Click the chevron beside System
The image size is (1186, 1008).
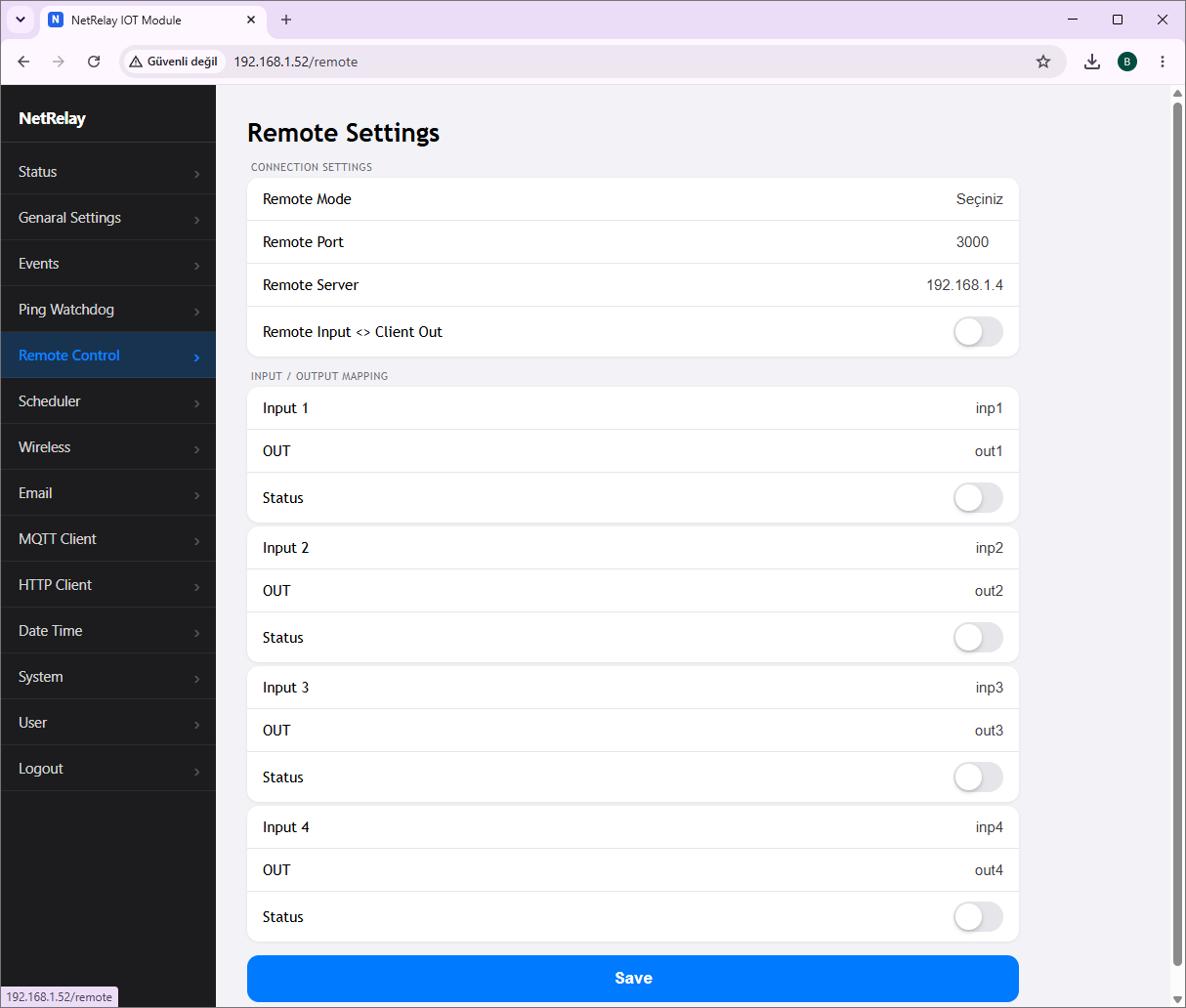click(x=196, y=679)
